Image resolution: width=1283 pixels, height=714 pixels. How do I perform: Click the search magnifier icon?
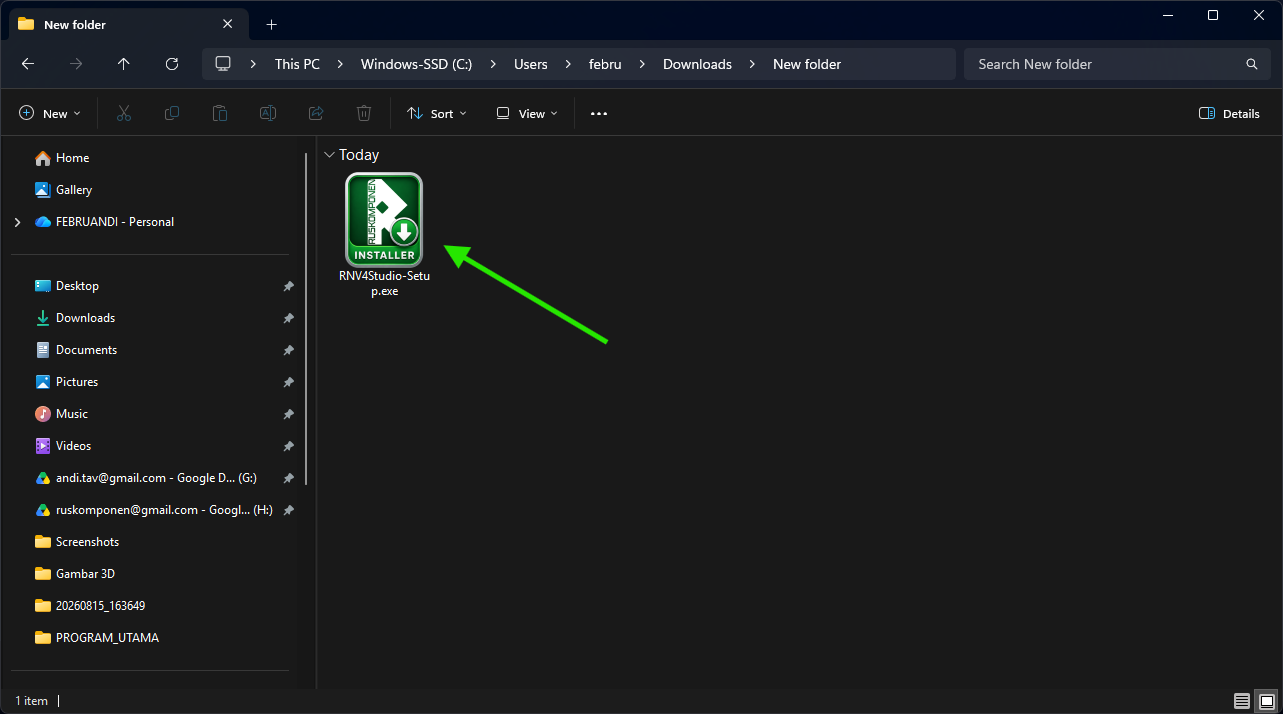click(x=1251, y=64)
